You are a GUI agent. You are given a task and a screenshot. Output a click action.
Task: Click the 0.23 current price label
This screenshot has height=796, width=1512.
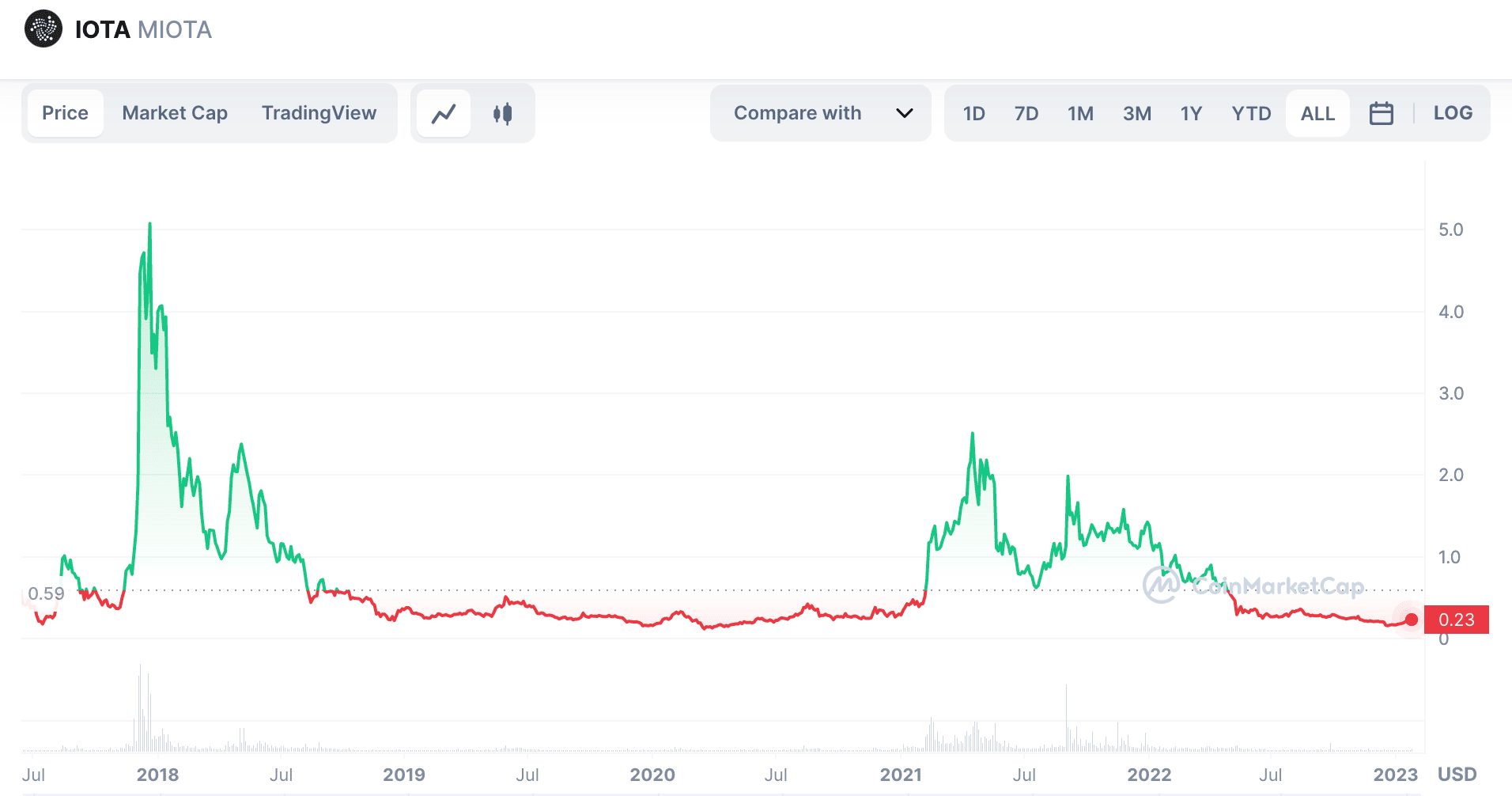point(1456,620)
